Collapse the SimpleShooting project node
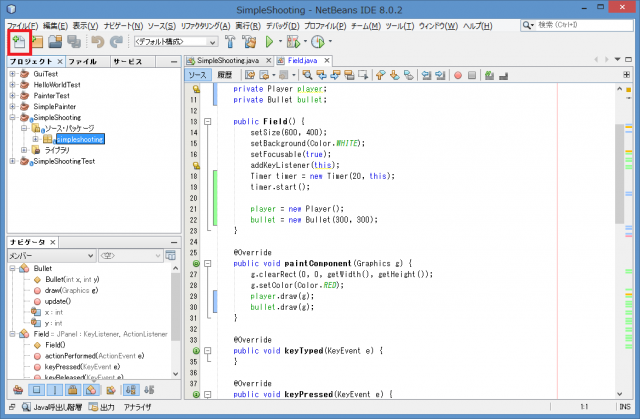 point(12,117)
